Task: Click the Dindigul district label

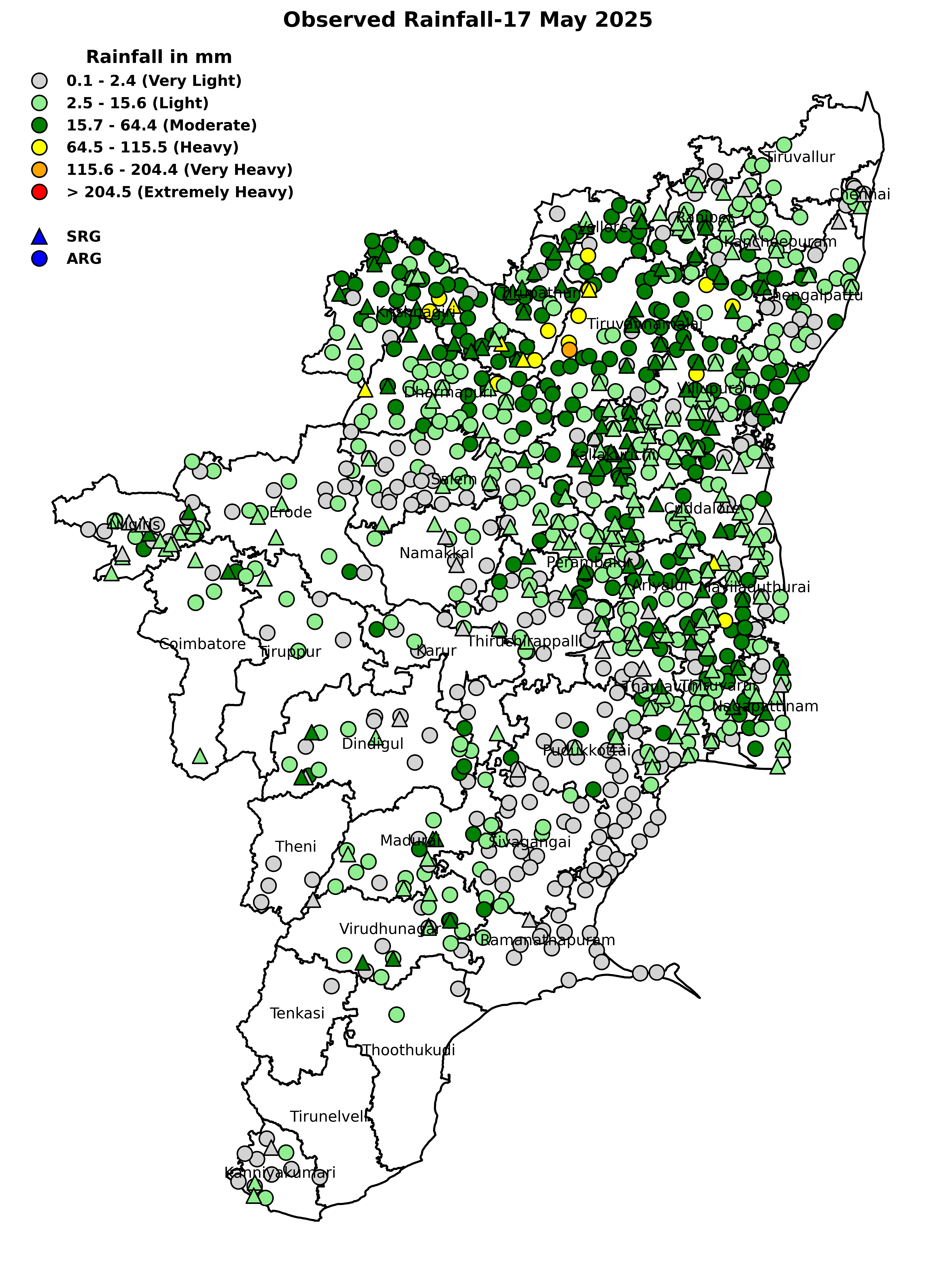Action: pos(373,744)
